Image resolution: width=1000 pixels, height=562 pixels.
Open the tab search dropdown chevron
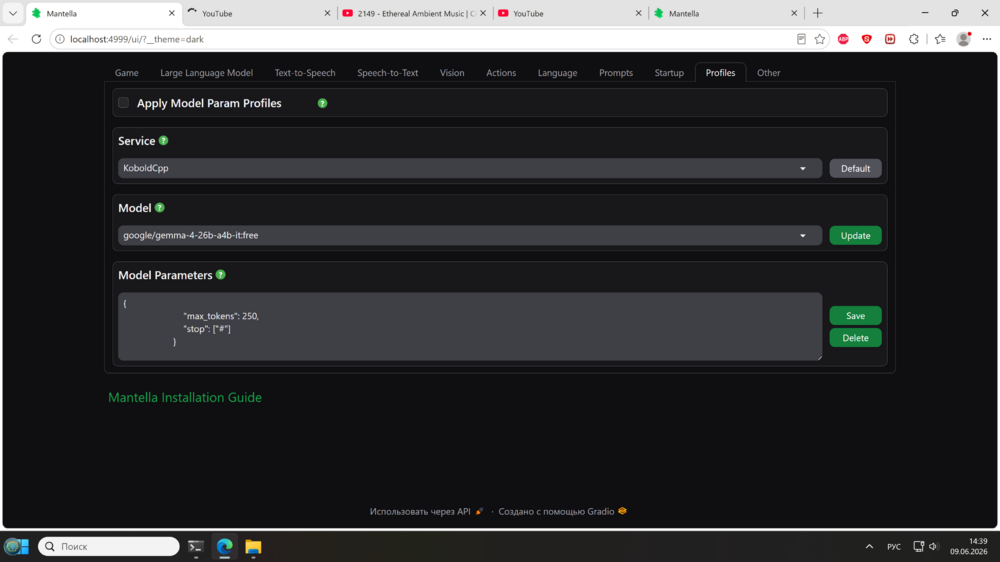coord(13,13)
